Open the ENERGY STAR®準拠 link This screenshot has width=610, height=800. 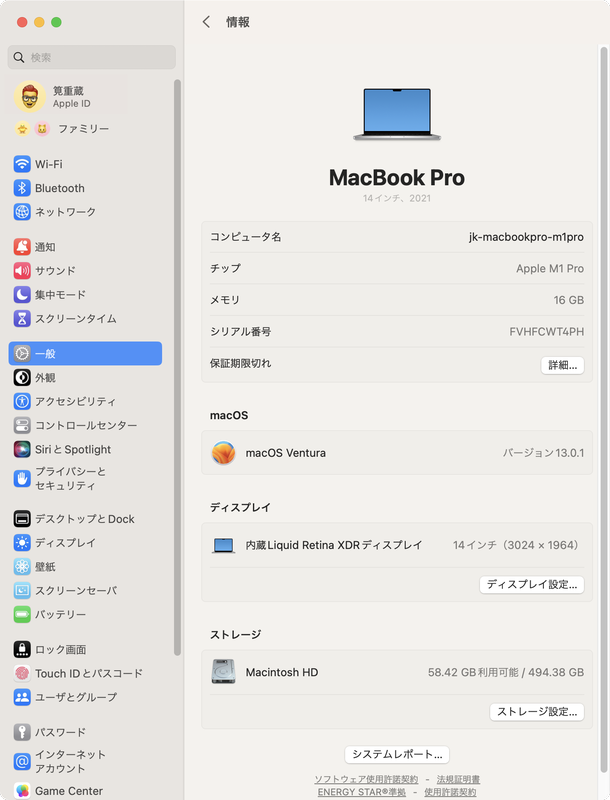point(362,792)
